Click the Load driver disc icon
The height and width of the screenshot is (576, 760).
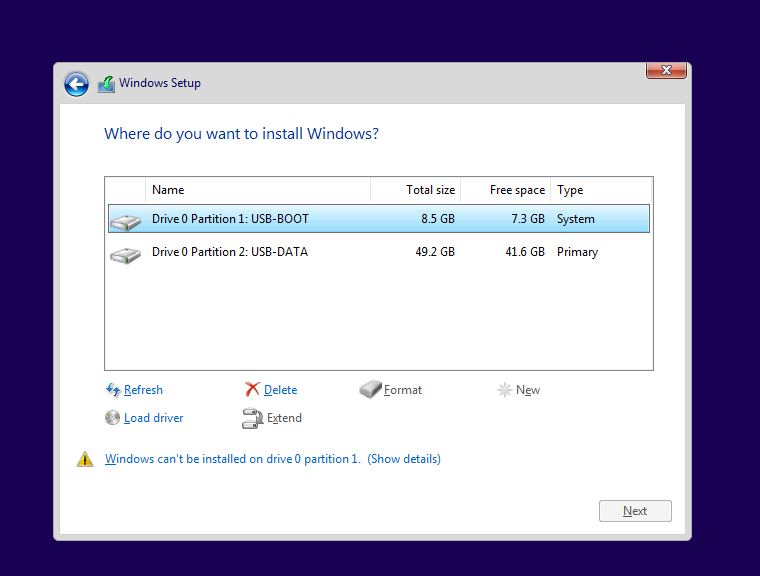point(112,417)
